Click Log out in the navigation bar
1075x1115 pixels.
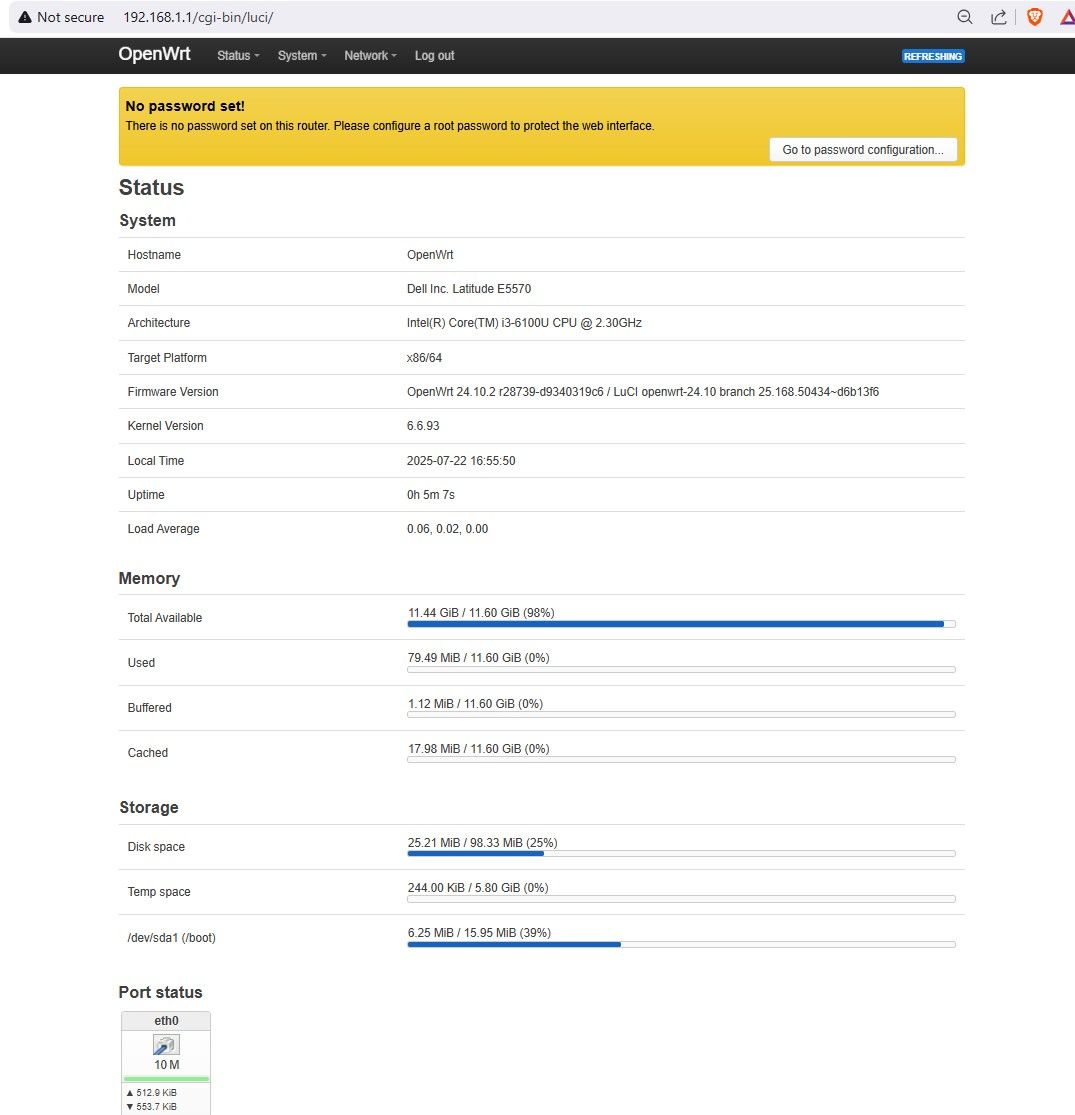[434, 55]
